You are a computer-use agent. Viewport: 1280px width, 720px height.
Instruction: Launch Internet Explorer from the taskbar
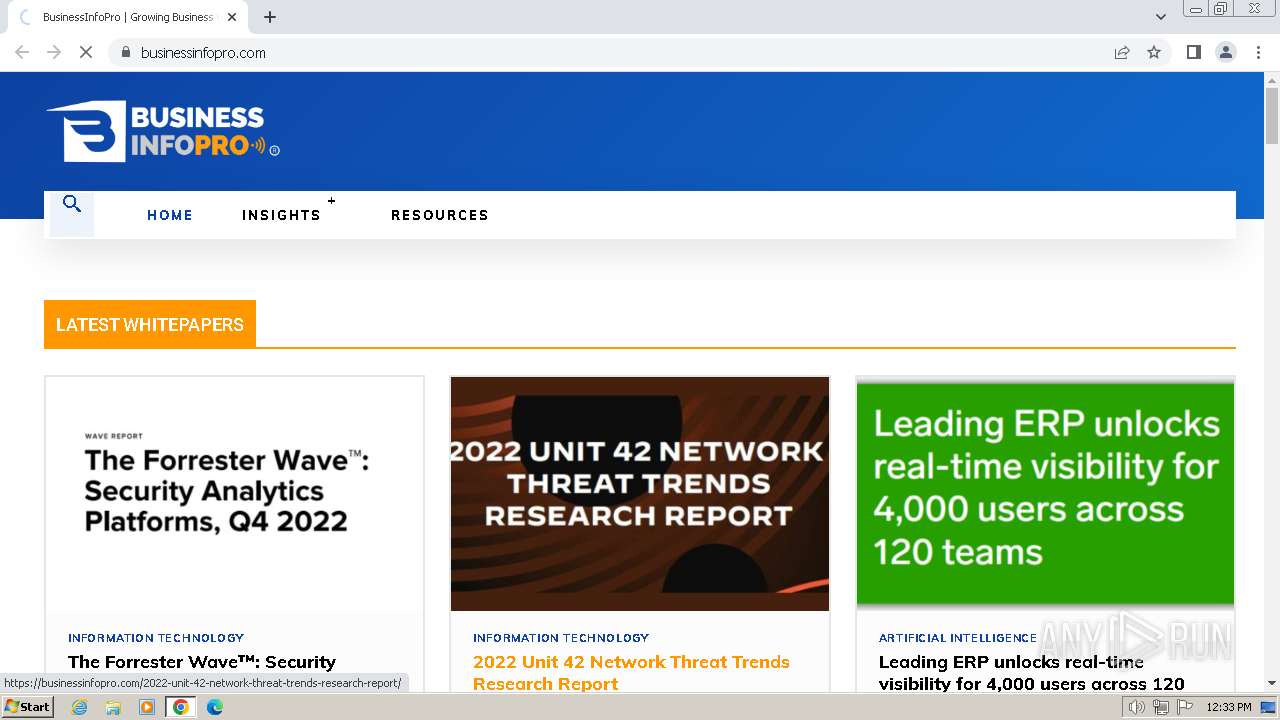click(x=79, y=707)
